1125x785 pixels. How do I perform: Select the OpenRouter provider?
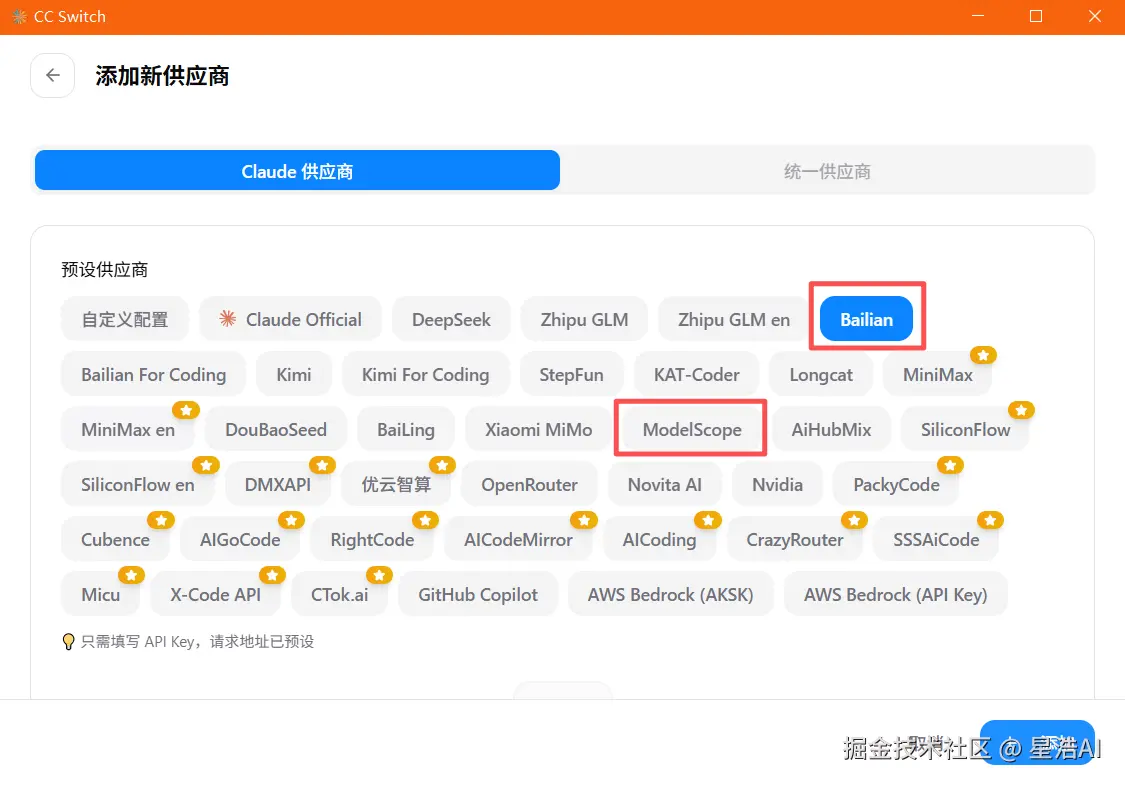pos(529,484)
